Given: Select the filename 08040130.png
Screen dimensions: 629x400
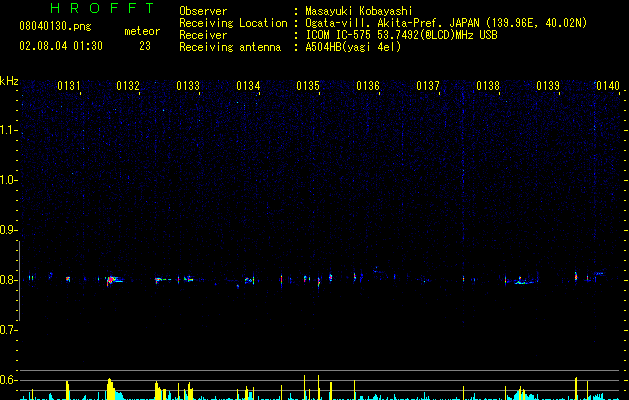Looking at the screenshot, I should (x=55, y=26).
